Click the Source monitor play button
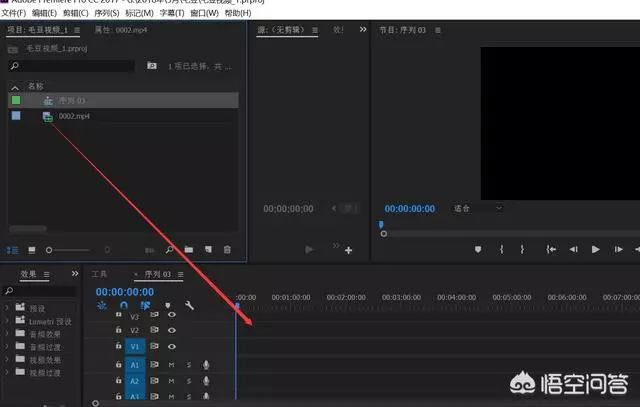 309,249
